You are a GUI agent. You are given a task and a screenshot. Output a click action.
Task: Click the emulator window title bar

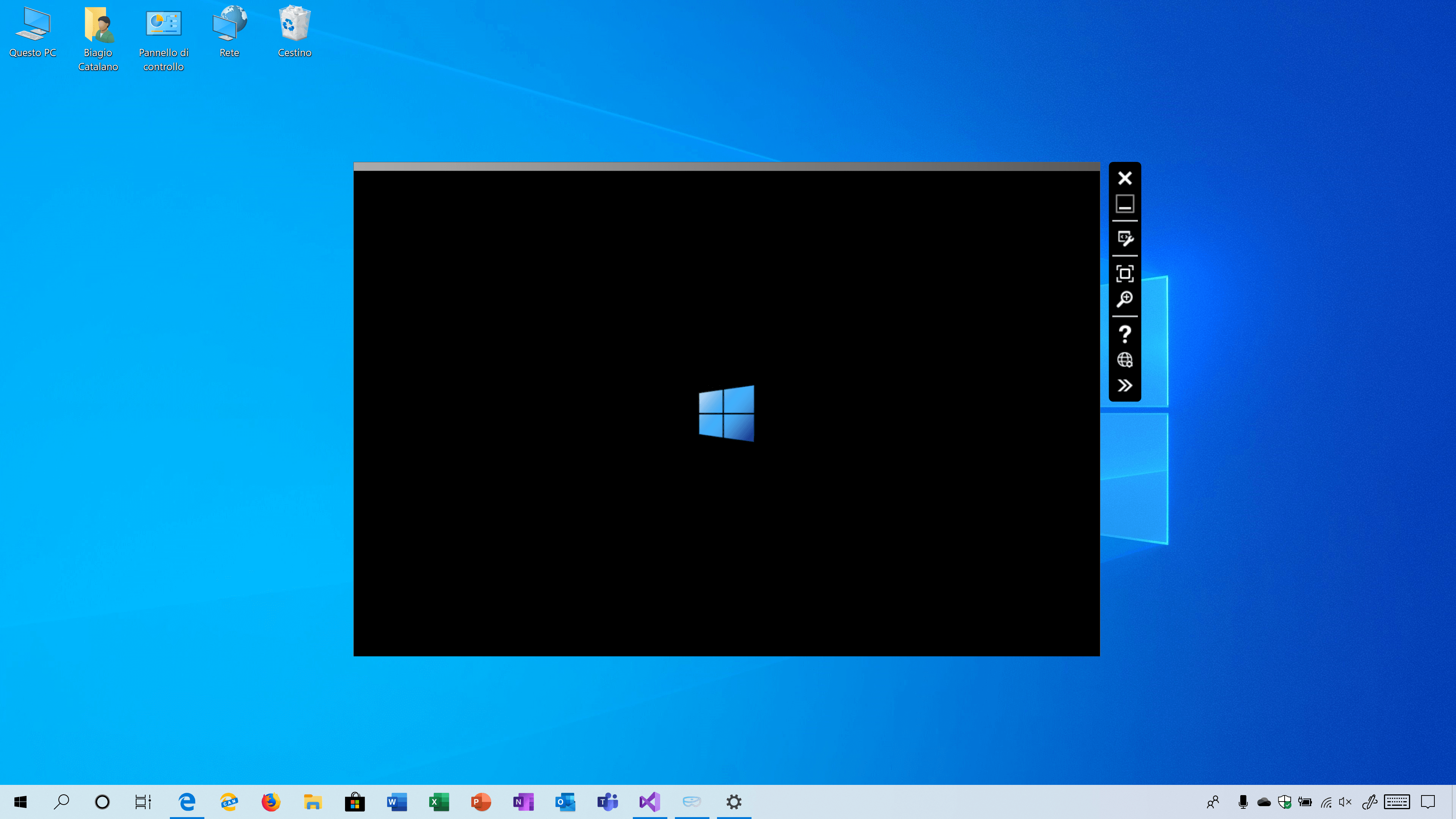pyautogui.click(x=726, y=166)
